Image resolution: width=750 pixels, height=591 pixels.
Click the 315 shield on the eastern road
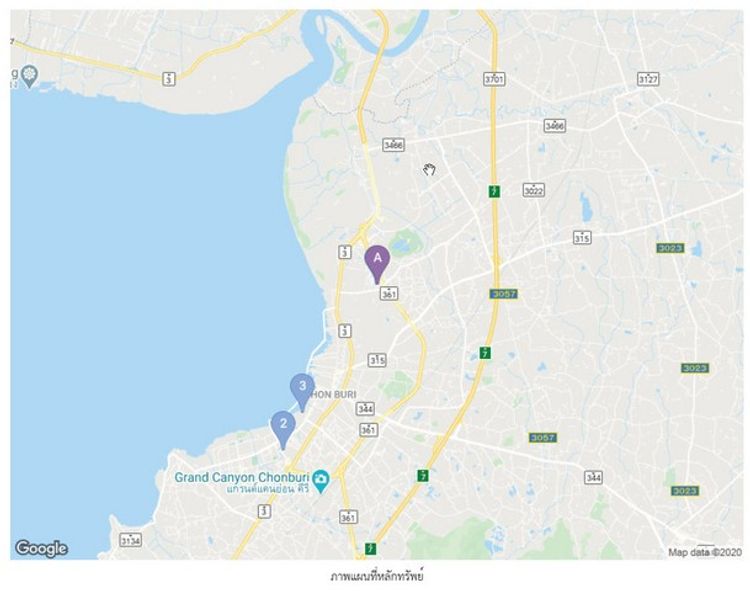pyautogui.click(x=582, y=238)
